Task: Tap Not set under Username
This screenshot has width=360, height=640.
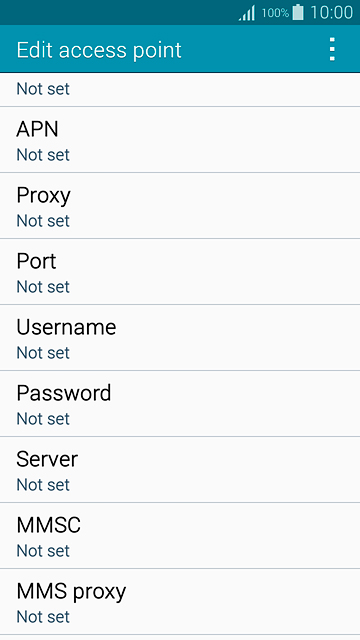Action: 43,353
